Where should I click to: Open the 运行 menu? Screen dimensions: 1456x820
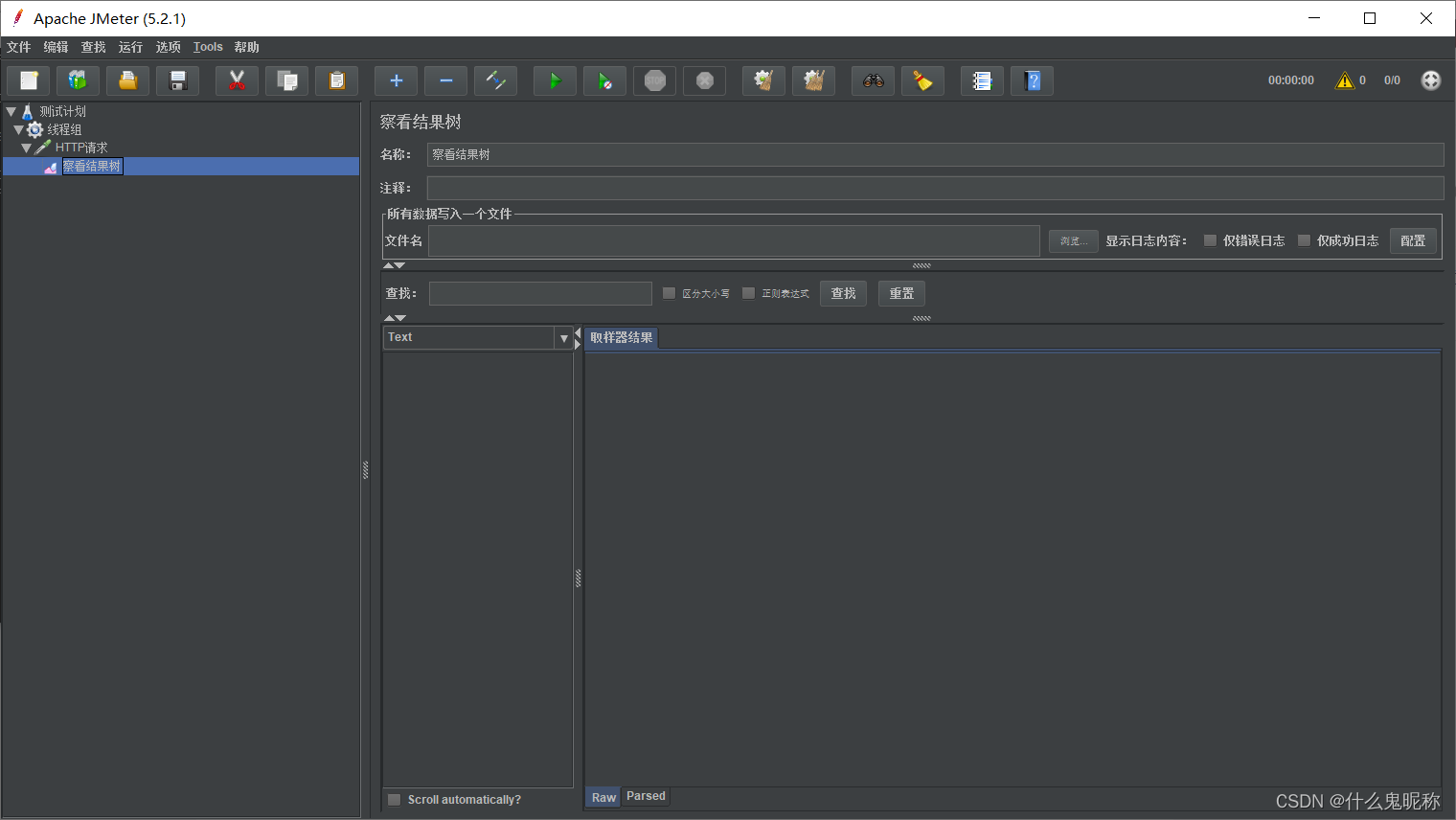tap(130, 47)
